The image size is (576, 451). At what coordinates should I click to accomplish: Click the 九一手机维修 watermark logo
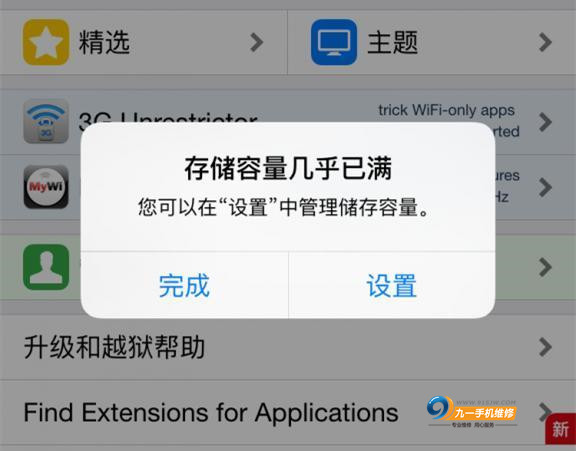coord(472,411)
